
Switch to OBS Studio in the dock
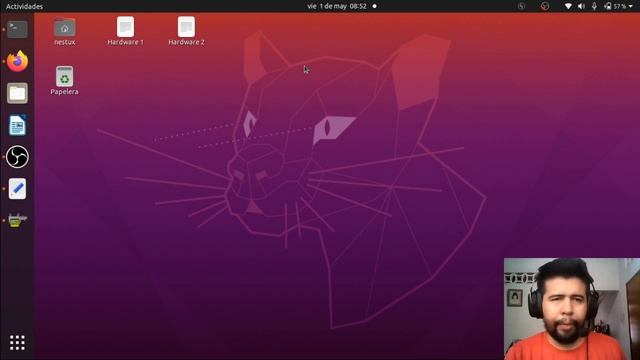17,157
